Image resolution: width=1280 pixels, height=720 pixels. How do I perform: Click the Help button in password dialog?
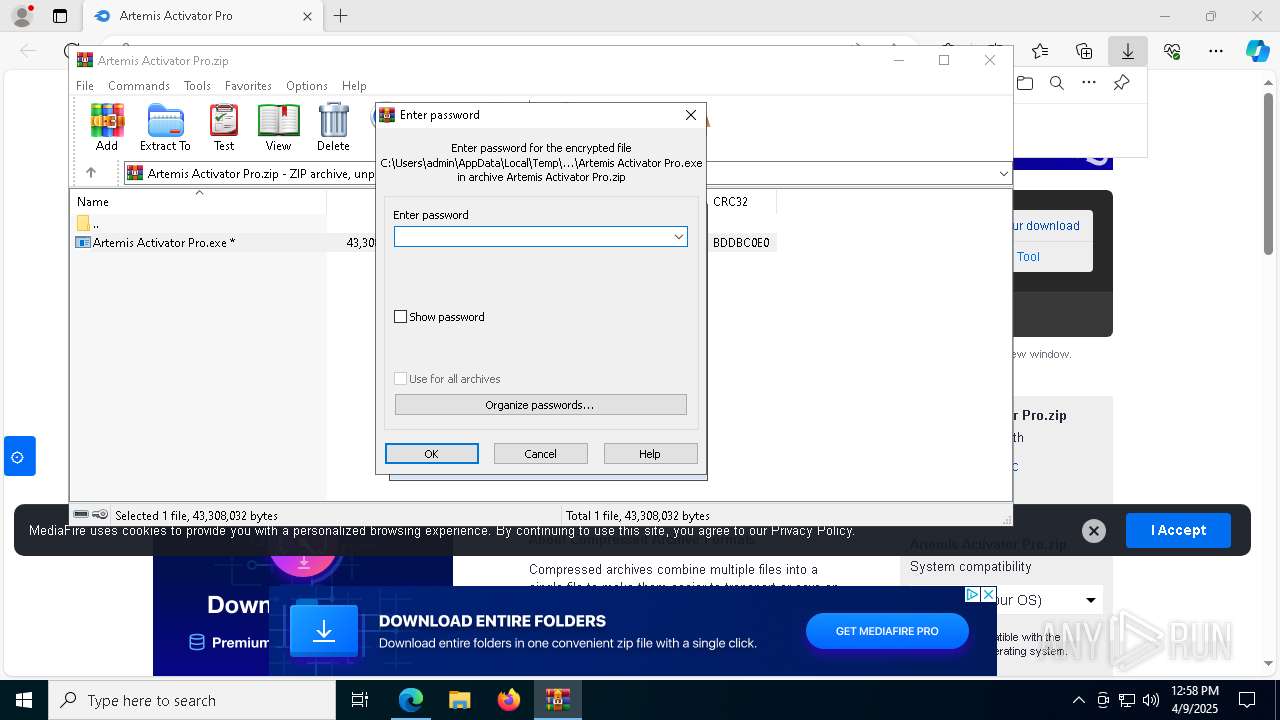click(650, 454)
